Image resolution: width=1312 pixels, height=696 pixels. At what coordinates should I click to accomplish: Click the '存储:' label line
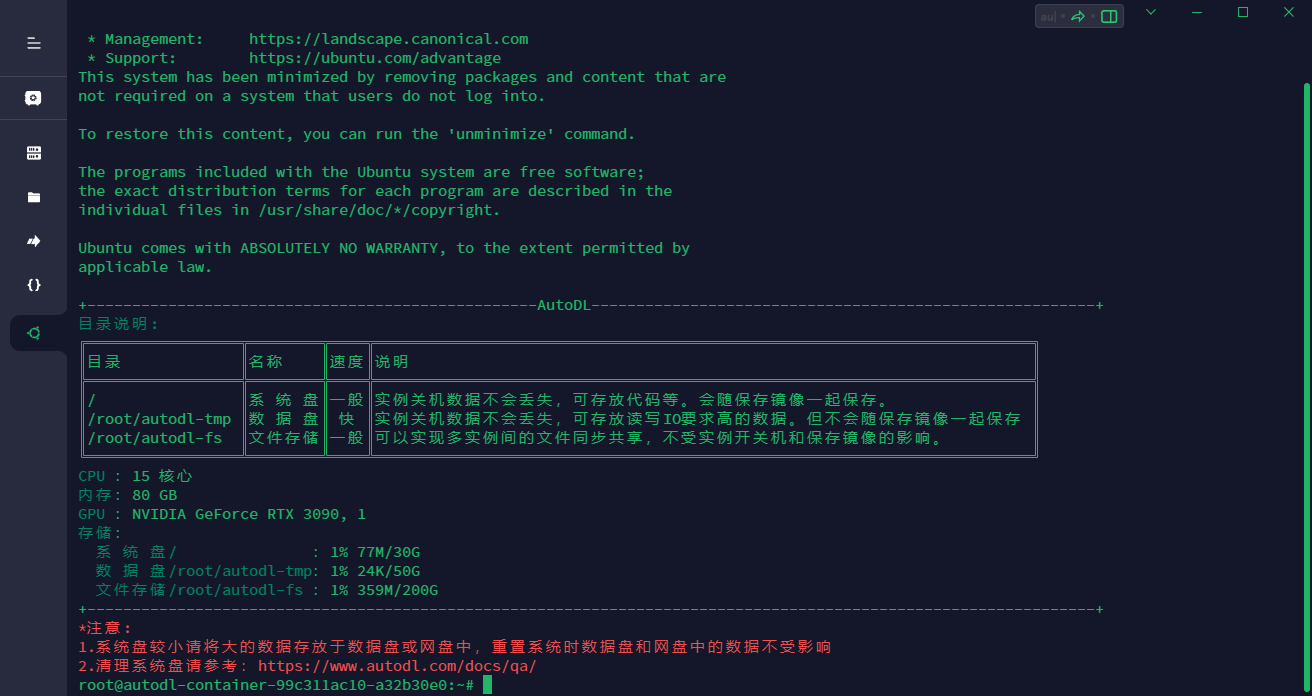pyautogui.click(x=100, y=533)
